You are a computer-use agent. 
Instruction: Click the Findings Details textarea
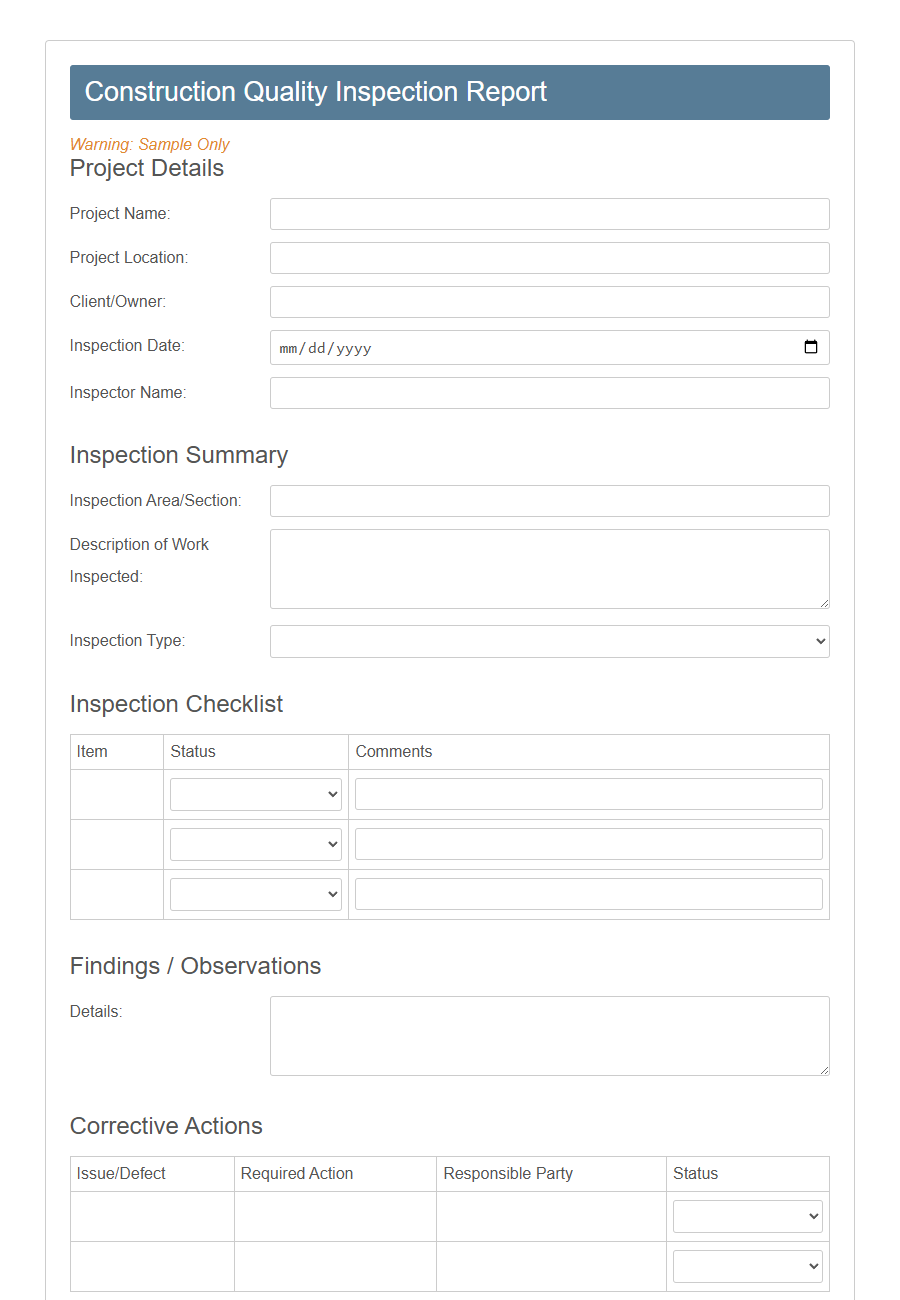[x=549, y=1035]
